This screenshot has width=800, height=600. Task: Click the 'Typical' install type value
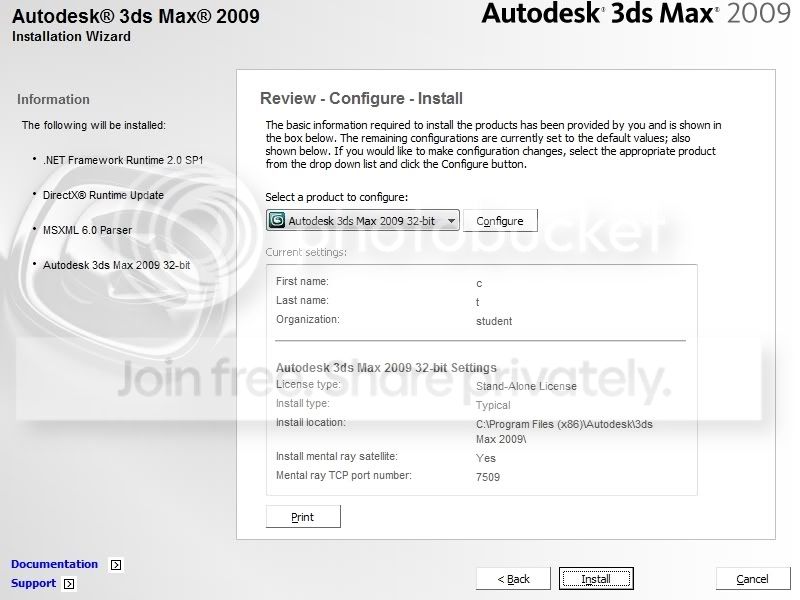(493, 406)
